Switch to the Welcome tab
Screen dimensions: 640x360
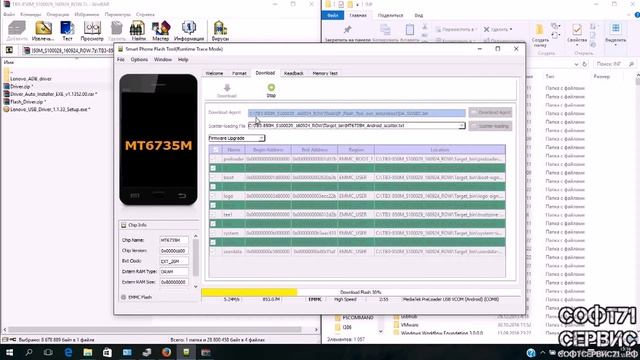(x=214, y=73)
